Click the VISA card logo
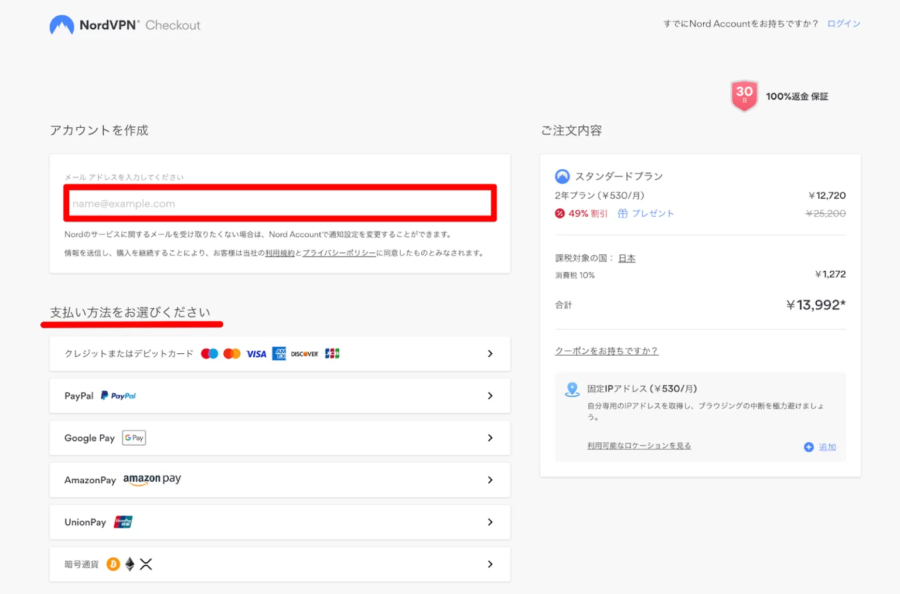This screenshot has width=900, height=594. pos(256,354)
